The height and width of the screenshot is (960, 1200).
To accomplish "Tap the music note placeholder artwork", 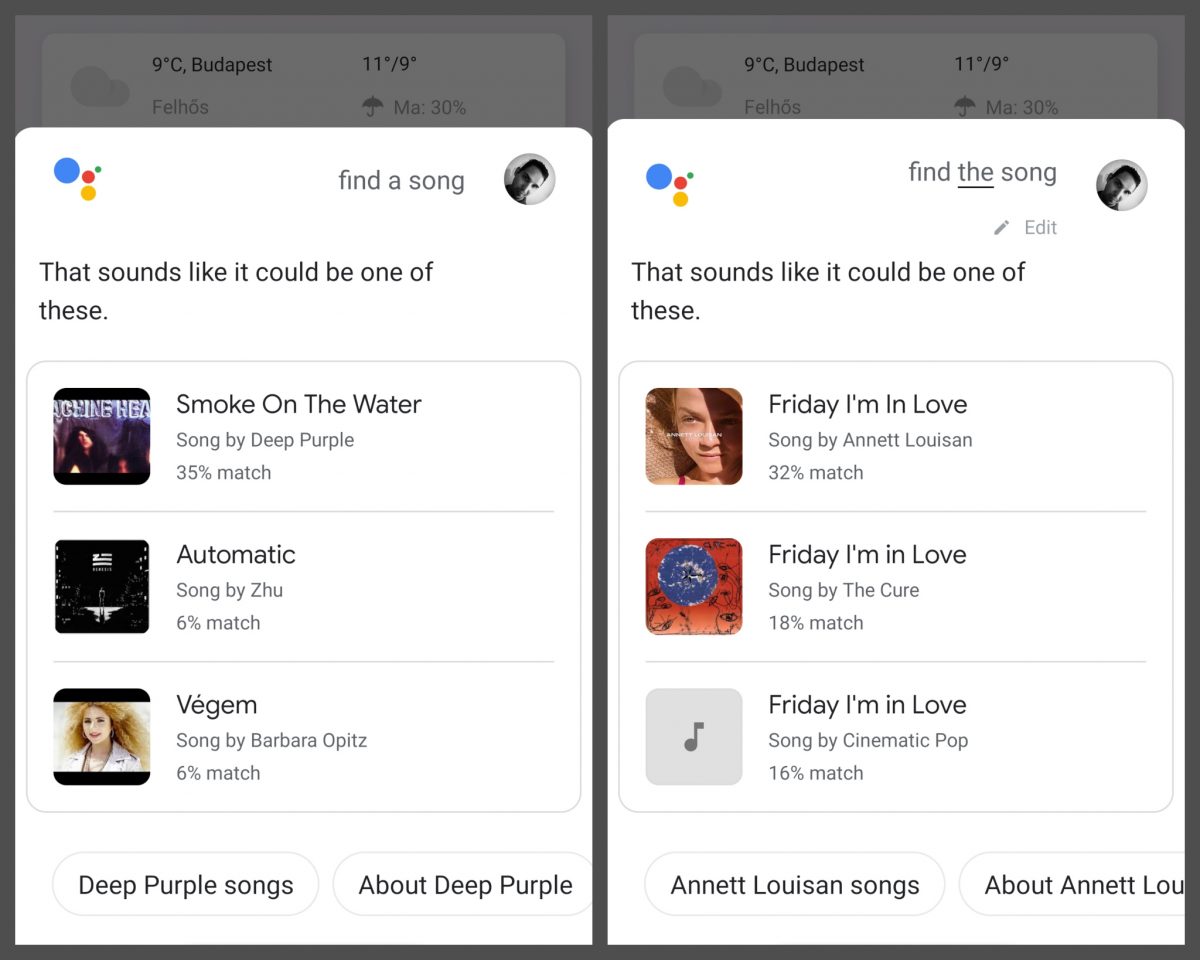I will point(694,737).
